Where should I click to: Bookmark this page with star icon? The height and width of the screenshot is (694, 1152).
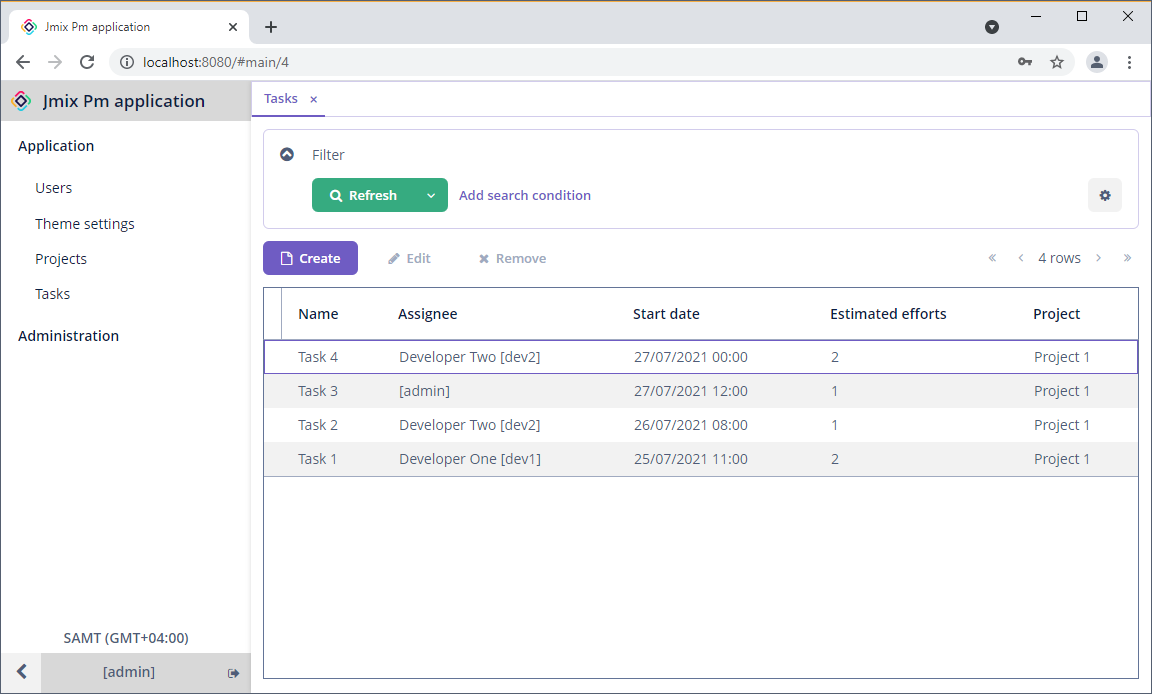[1056, 62]
